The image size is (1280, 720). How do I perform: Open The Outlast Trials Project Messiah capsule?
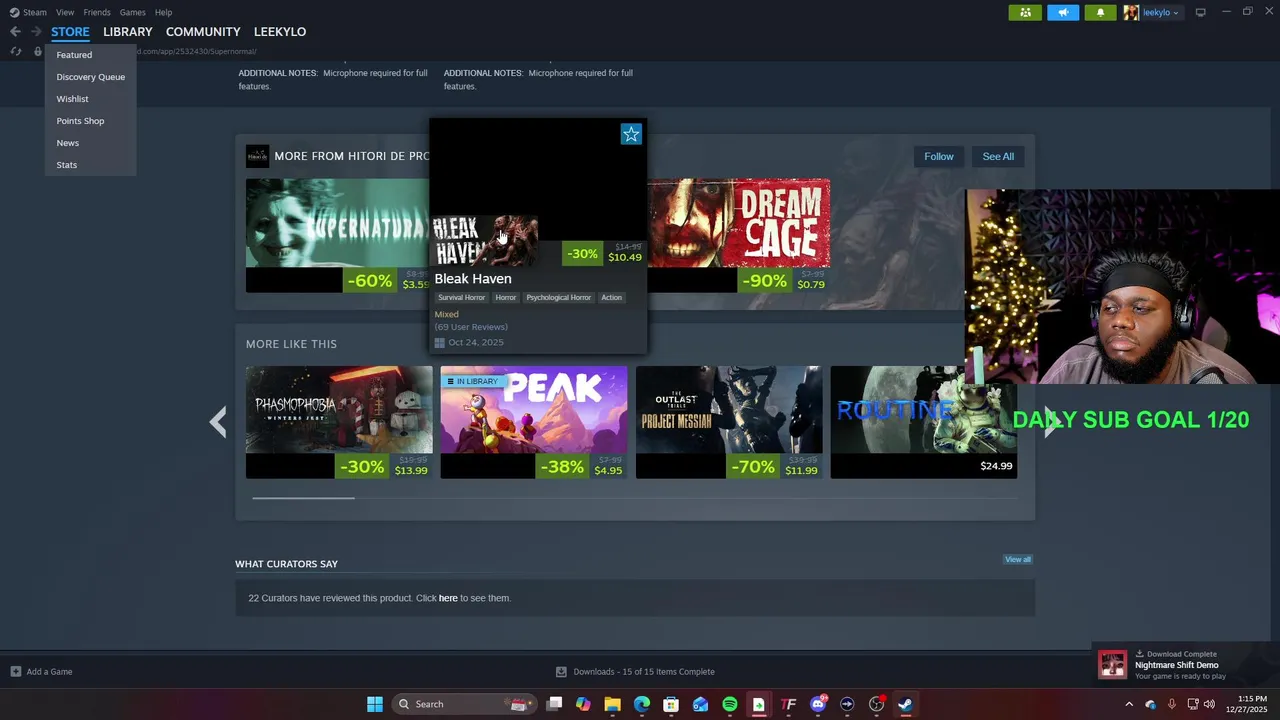point(729,422)
